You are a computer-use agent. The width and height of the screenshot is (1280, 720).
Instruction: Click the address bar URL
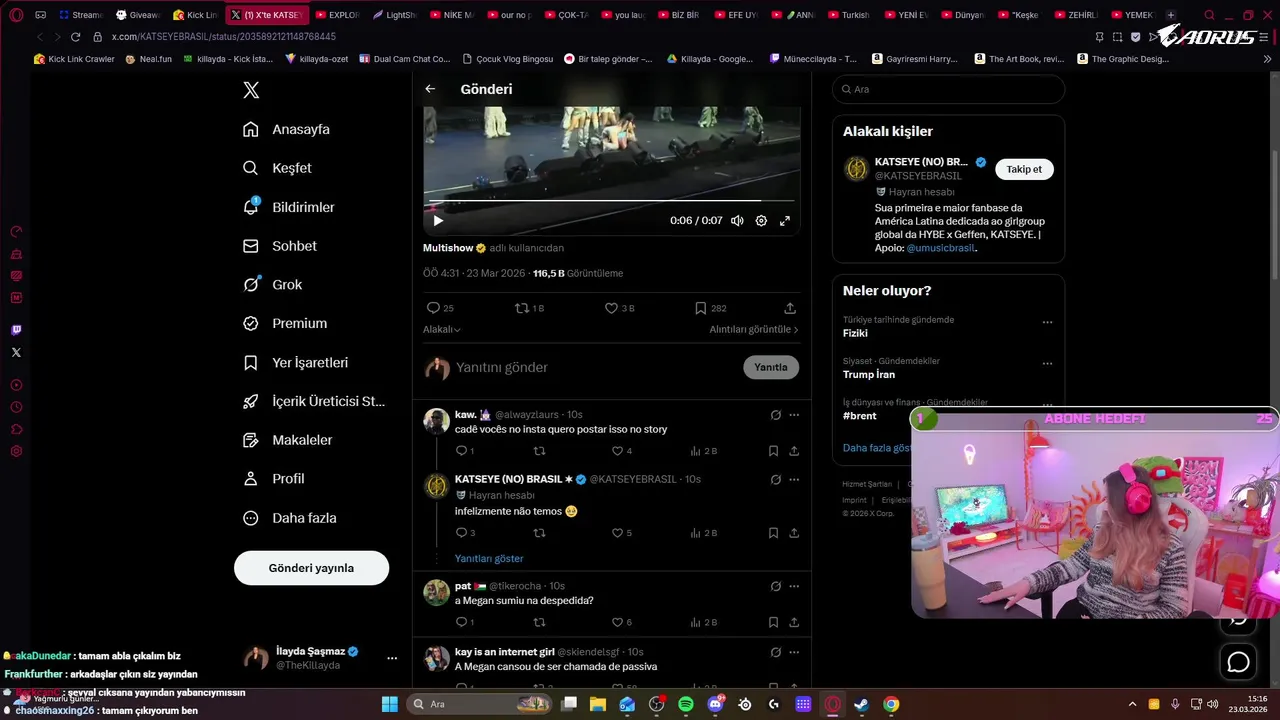[223, 36]
